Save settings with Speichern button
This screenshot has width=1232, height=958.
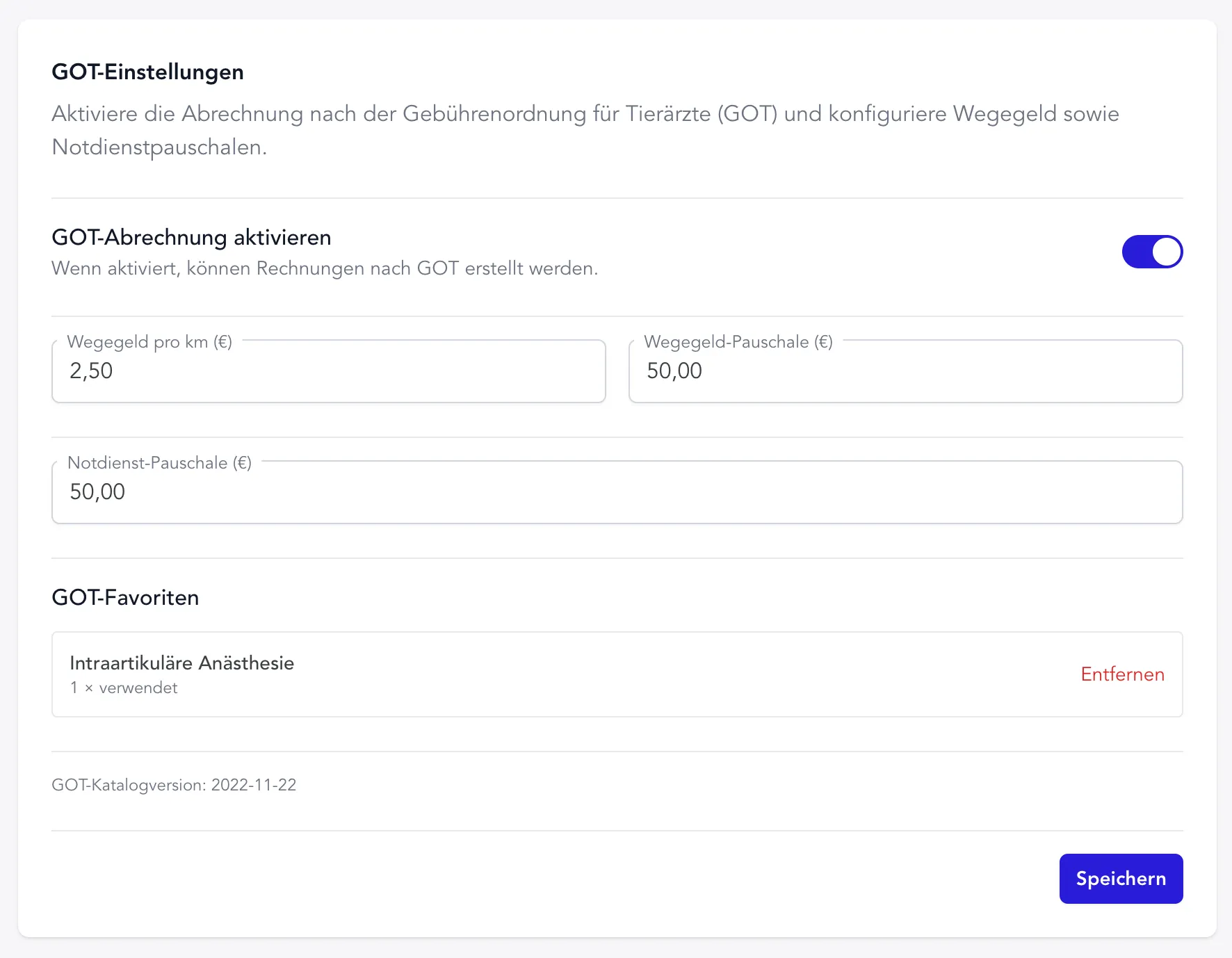click(1121, 879)
